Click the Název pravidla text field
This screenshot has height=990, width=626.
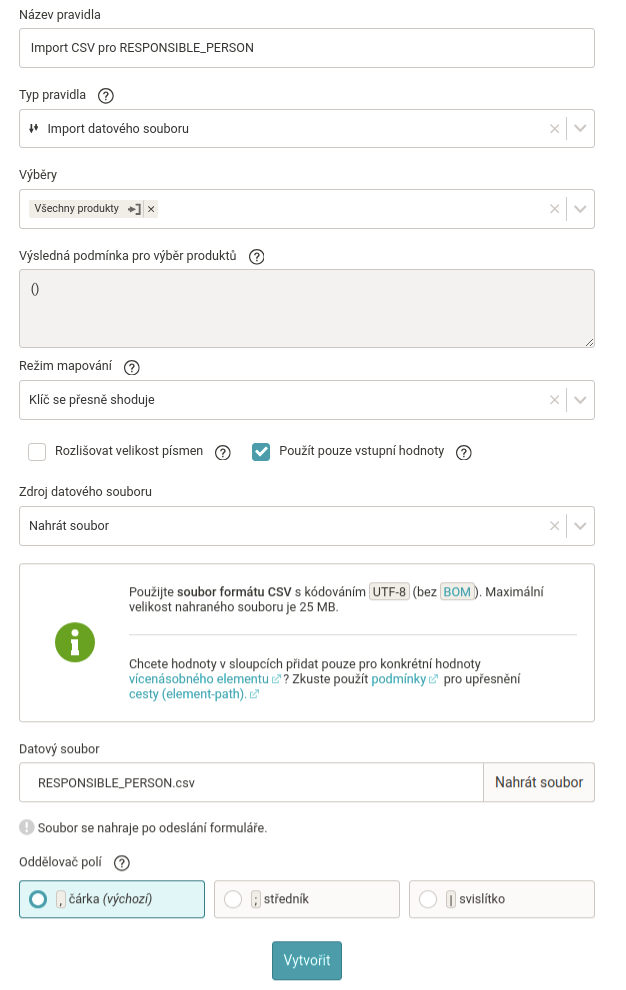click(x=306, y=47)
